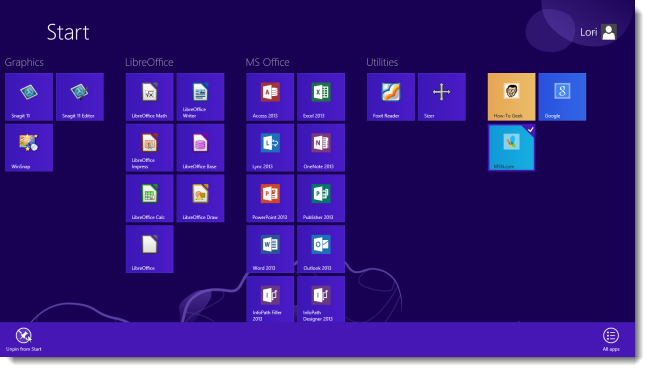Click the LibreOffice group heading
Image resolution: width=650 pixels, height=372 pixels.
click(149, 62)
